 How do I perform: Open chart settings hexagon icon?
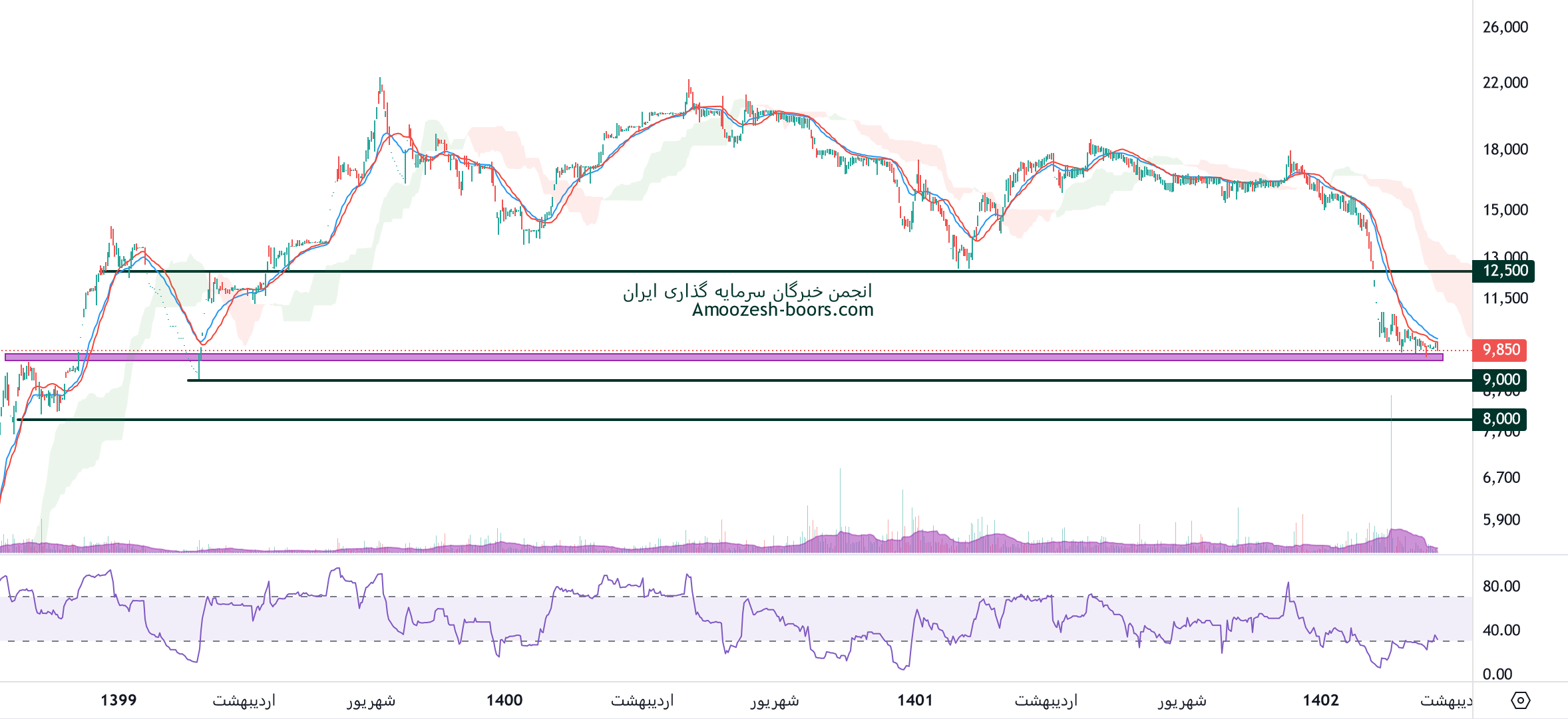pyautogui.click(x=1521, y=700)
